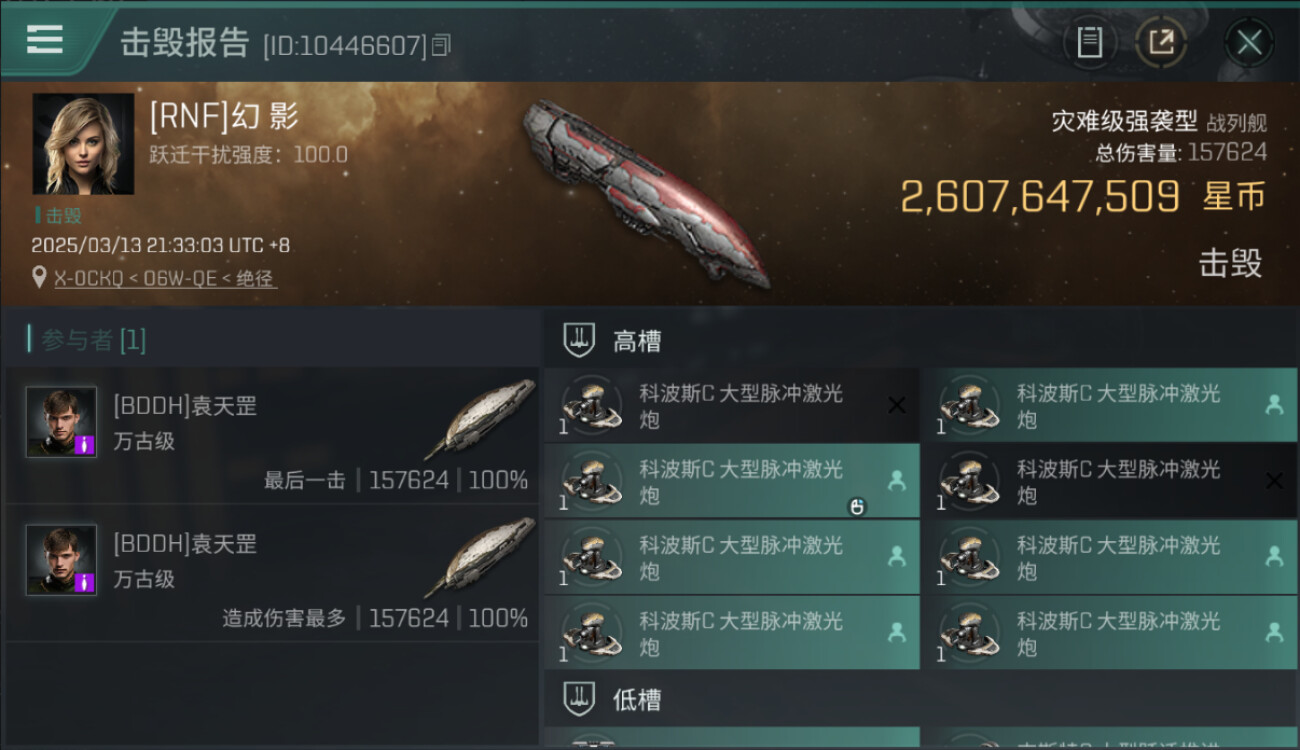The image size is (1300, 750).
Task: Open the last-hit attacker 袁天罡 portrait
Action: click(61, 422)
